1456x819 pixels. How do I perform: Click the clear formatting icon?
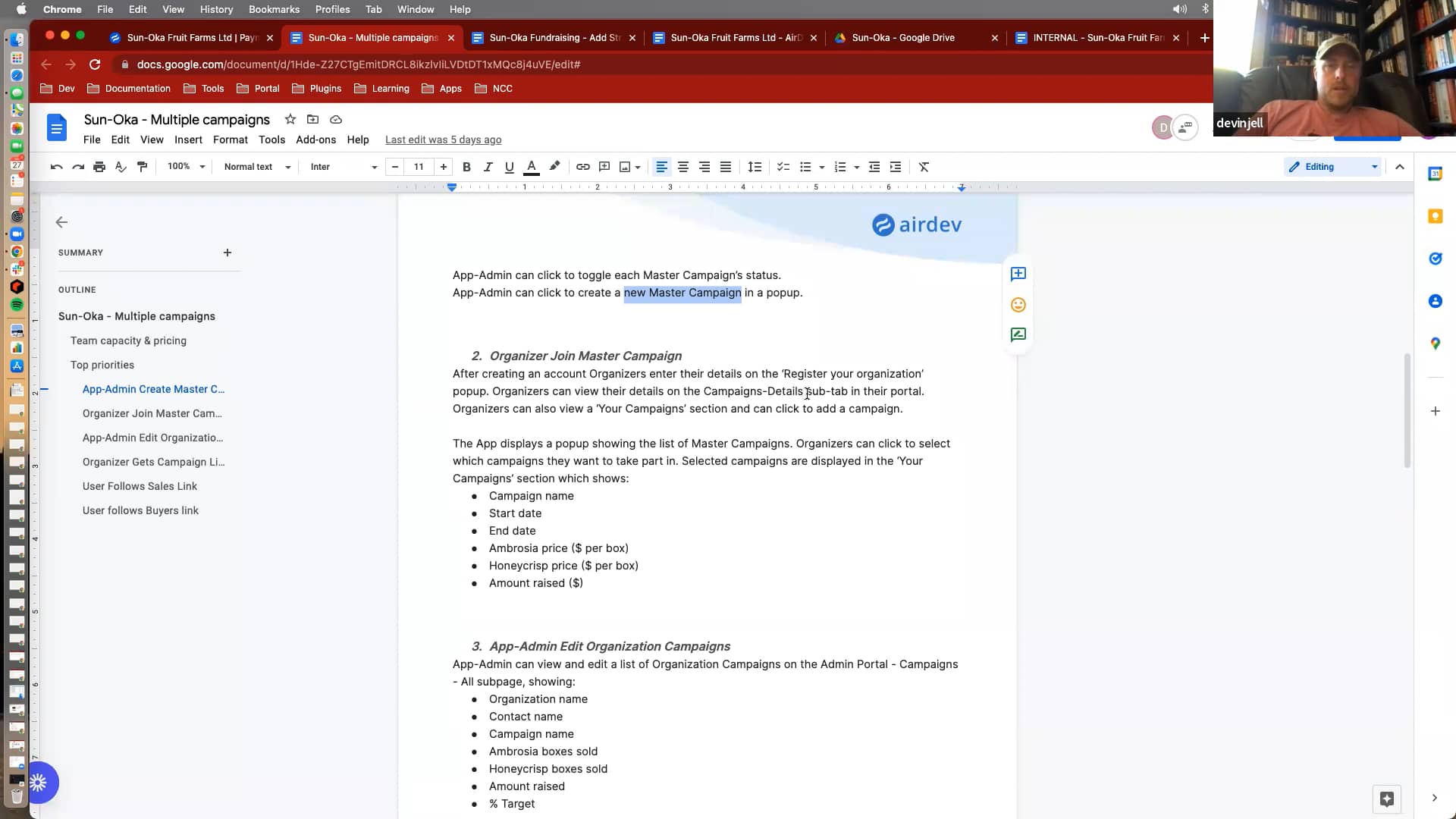click(x=924, y=167)
